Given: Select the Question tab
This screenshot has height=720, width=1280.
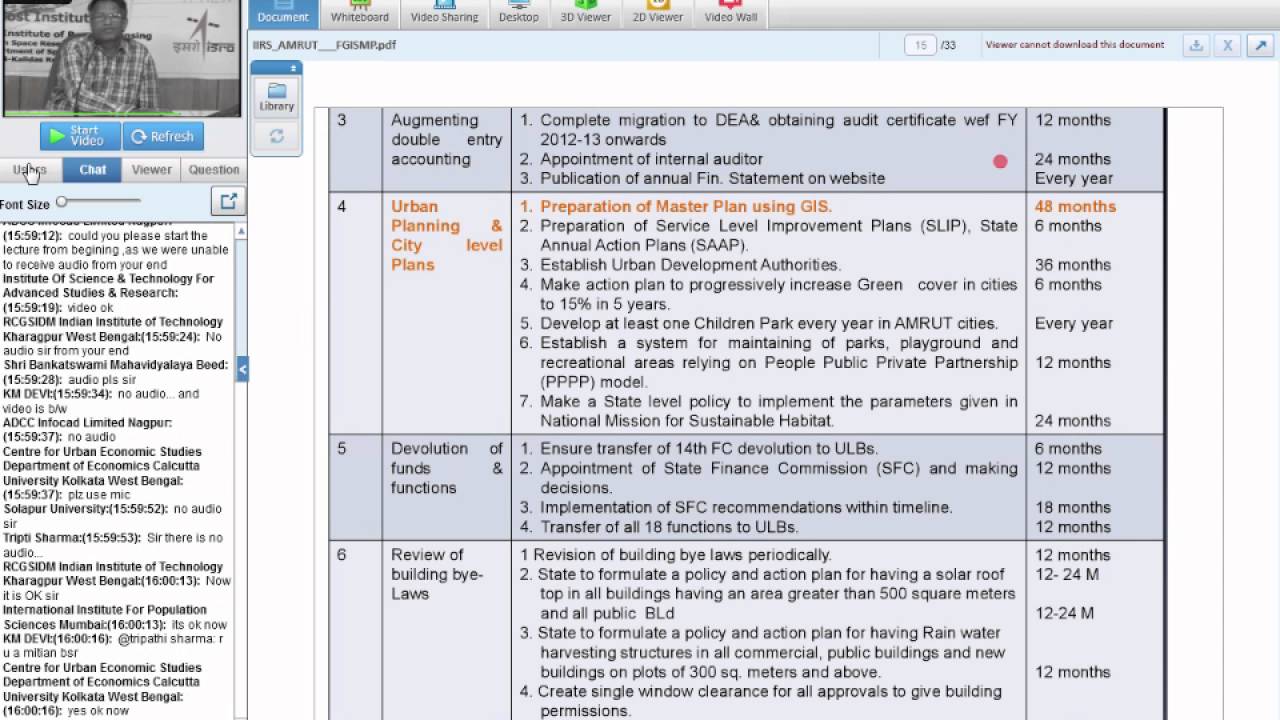Looking at the screenshot, I should point(214,170).
